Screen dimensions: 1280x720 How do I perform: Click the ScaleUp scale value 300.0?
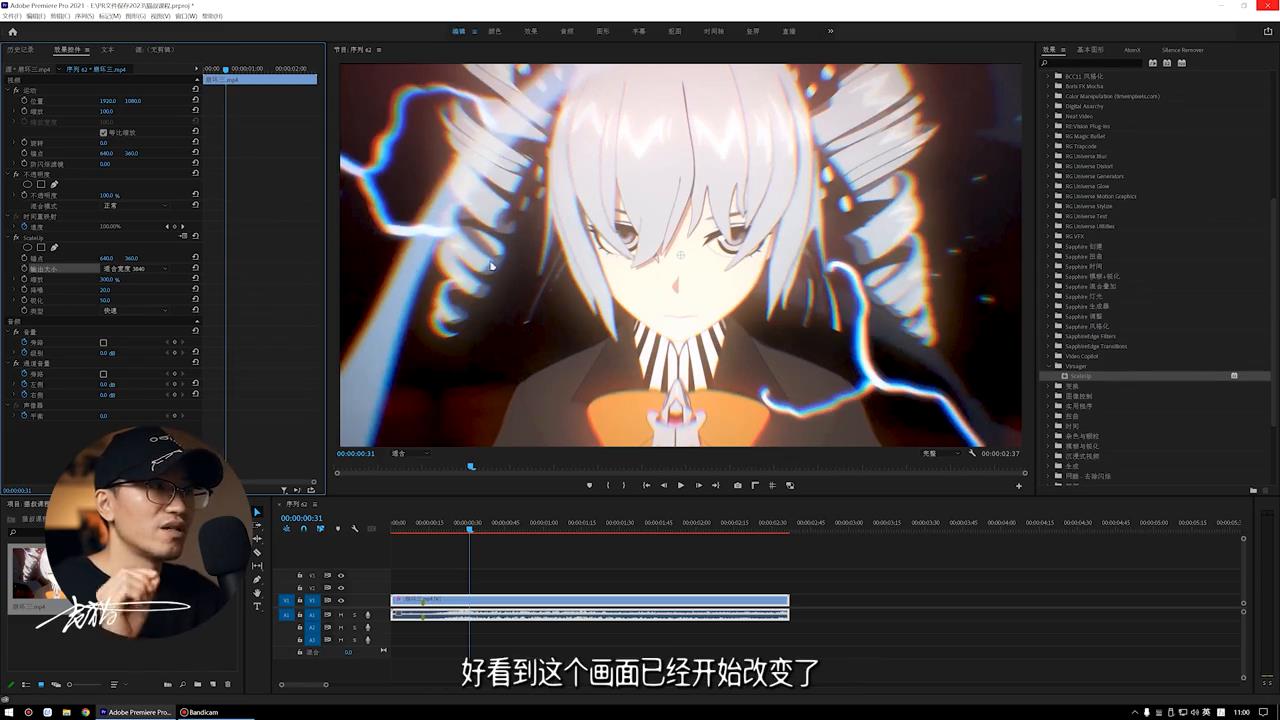click(x=108, y=280)
